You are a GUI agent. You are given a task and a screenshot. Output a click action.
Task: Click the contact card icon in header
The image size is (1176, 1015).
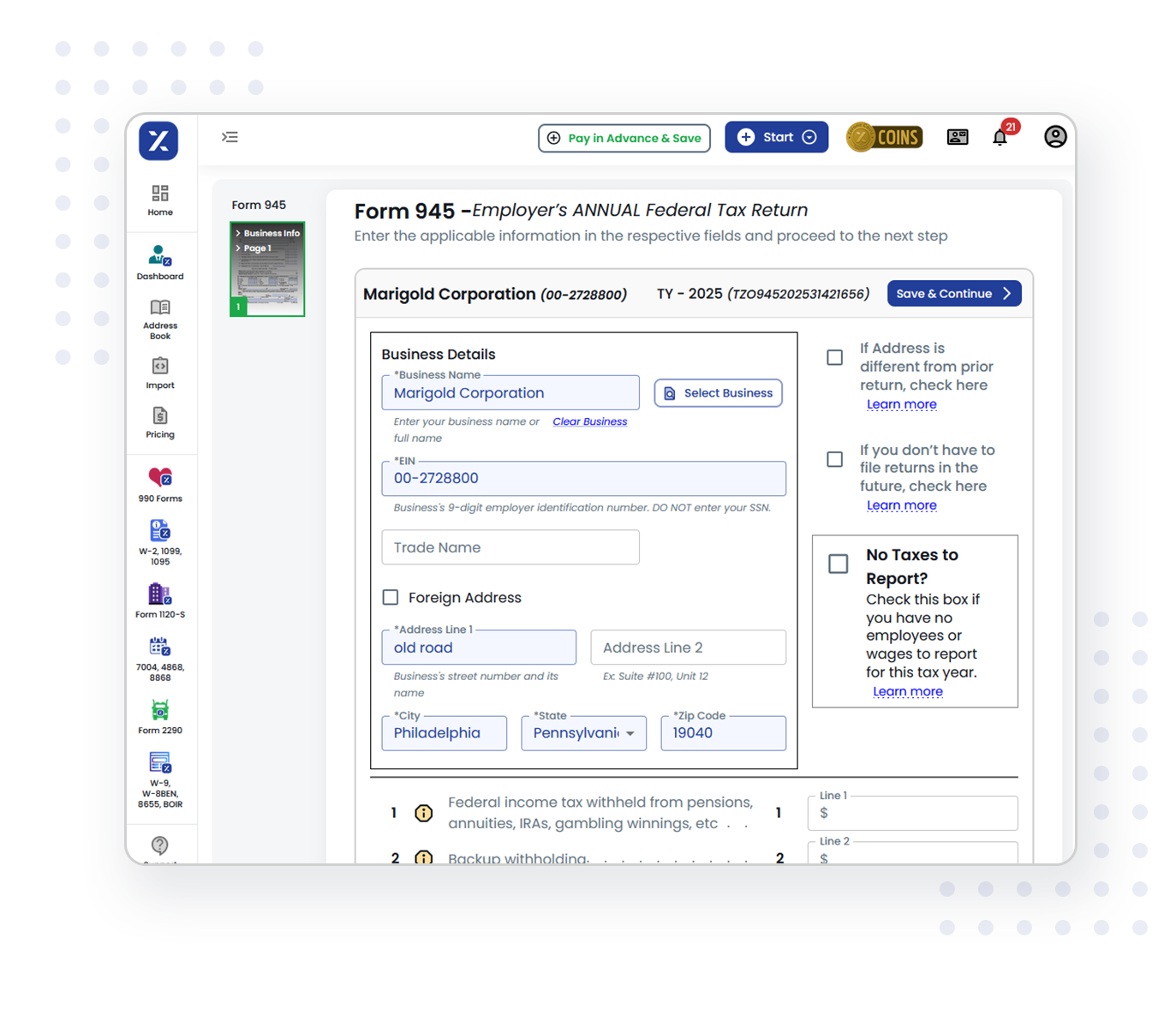(957, 137)
